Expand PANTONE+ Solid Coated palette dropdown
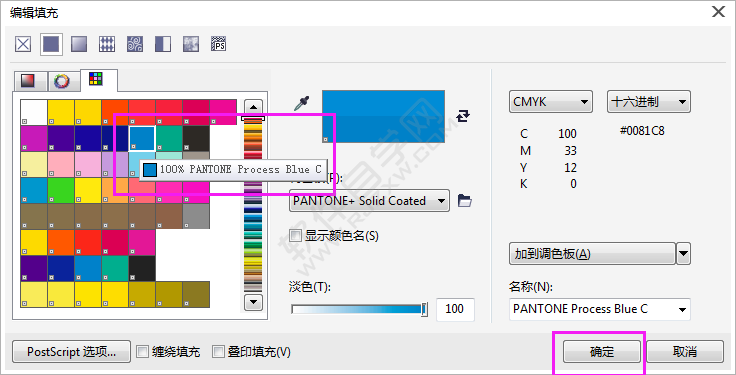The width and height of the screenshot is (736, 375). (369, 201)
